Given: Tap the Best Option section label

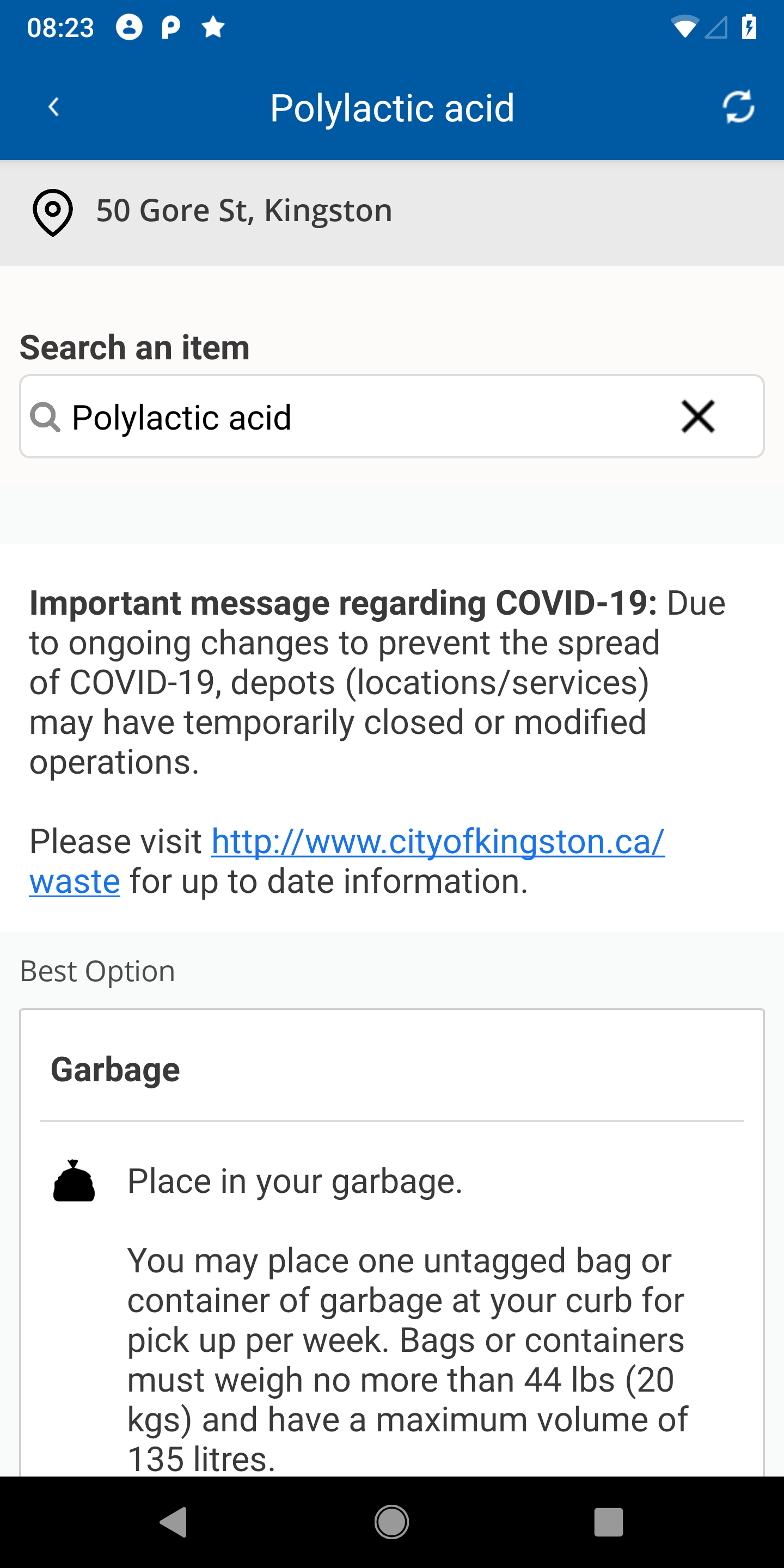Looking at the screenshot, I should 97,971.
